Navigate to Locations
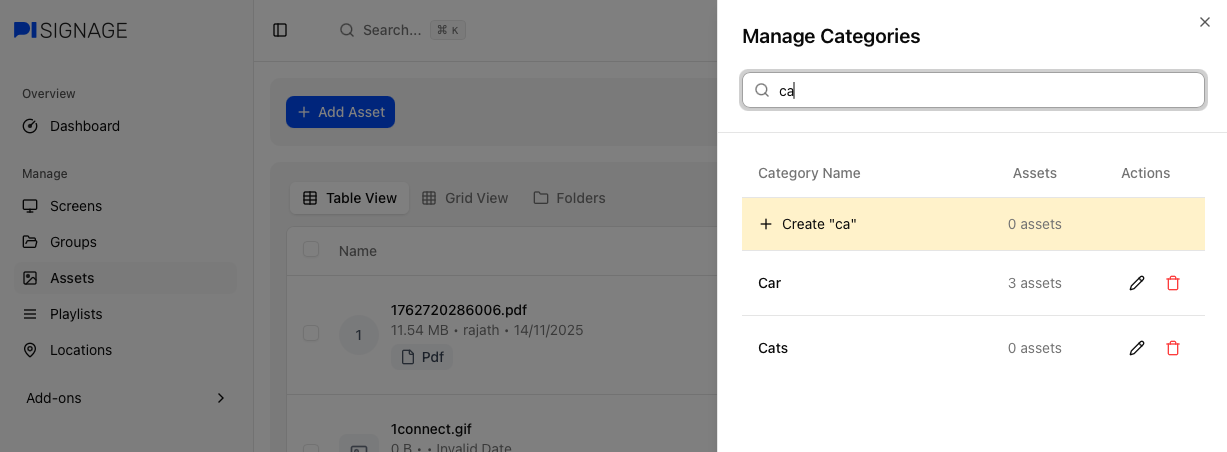The height and width of the screenshot is (452, 1227). click(80, 350)
